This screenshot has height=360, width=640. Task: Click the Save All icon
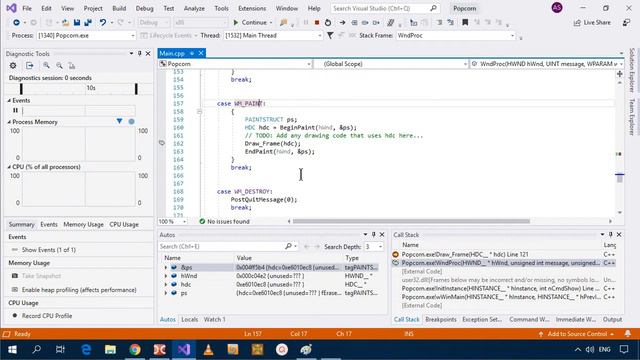pos(88,23)
